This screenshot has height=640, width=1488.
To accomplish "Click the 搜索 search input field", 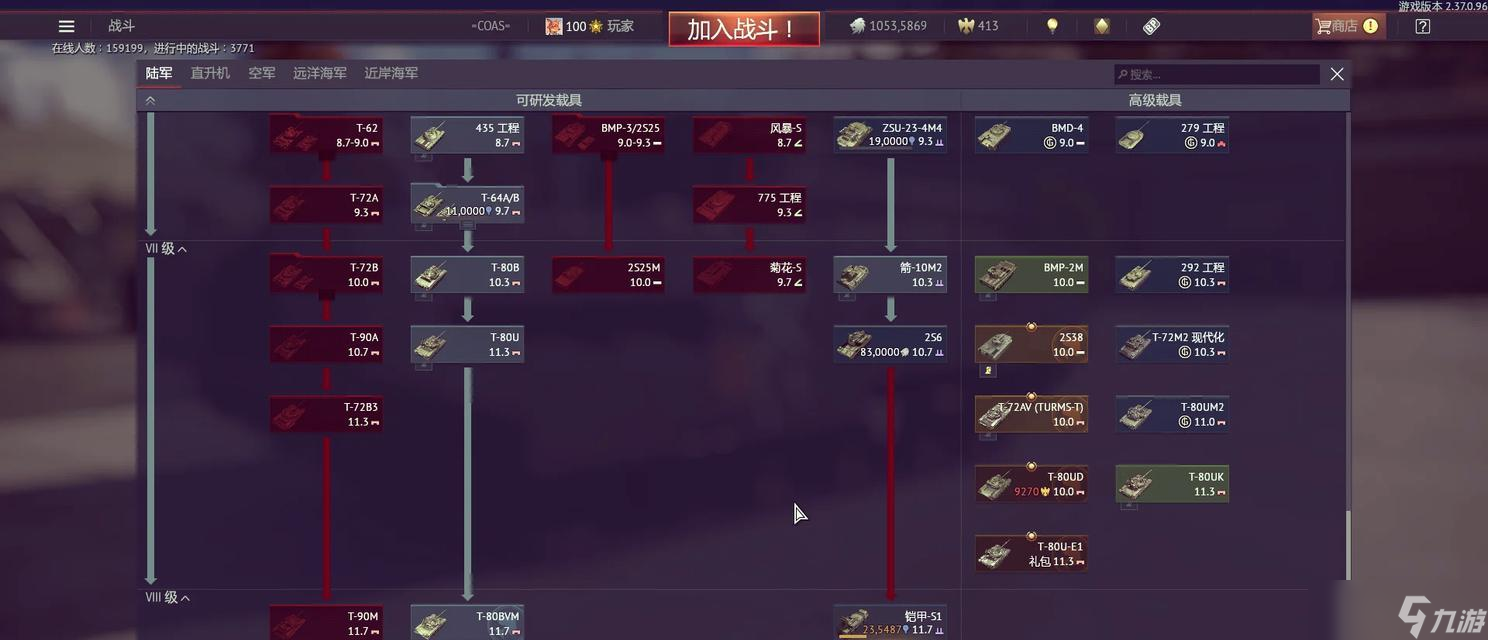I will point(1217,74).
